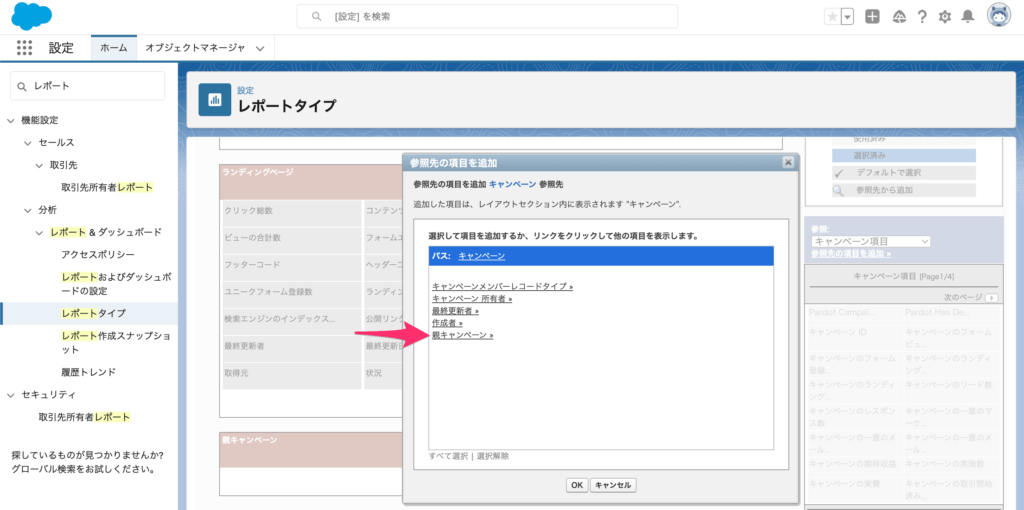Open the オブジェクトマネージャ tab
The height and width of the screenshot is (510, 1024).
(x=195, y=48)
